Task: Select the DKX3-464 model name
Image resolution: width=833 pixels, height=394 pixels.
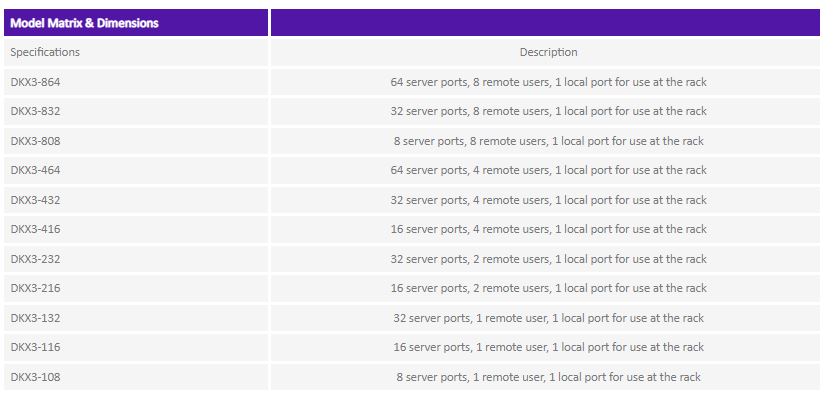Action: [35, 170]
